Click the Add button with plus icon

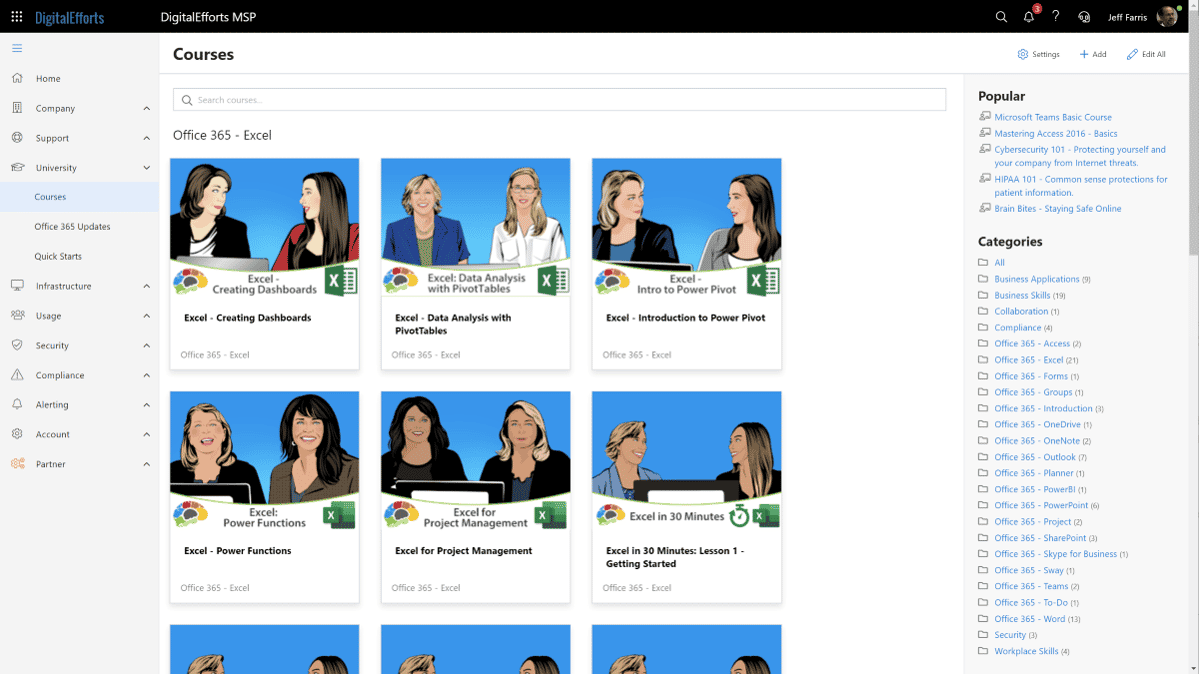point(1092,54)
